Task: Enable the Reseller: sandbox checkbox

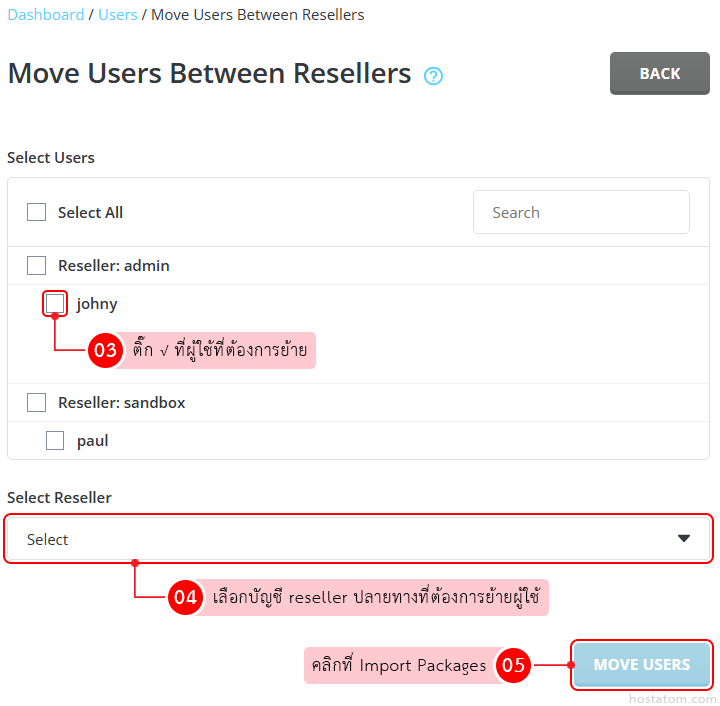Action: (37, 403)
